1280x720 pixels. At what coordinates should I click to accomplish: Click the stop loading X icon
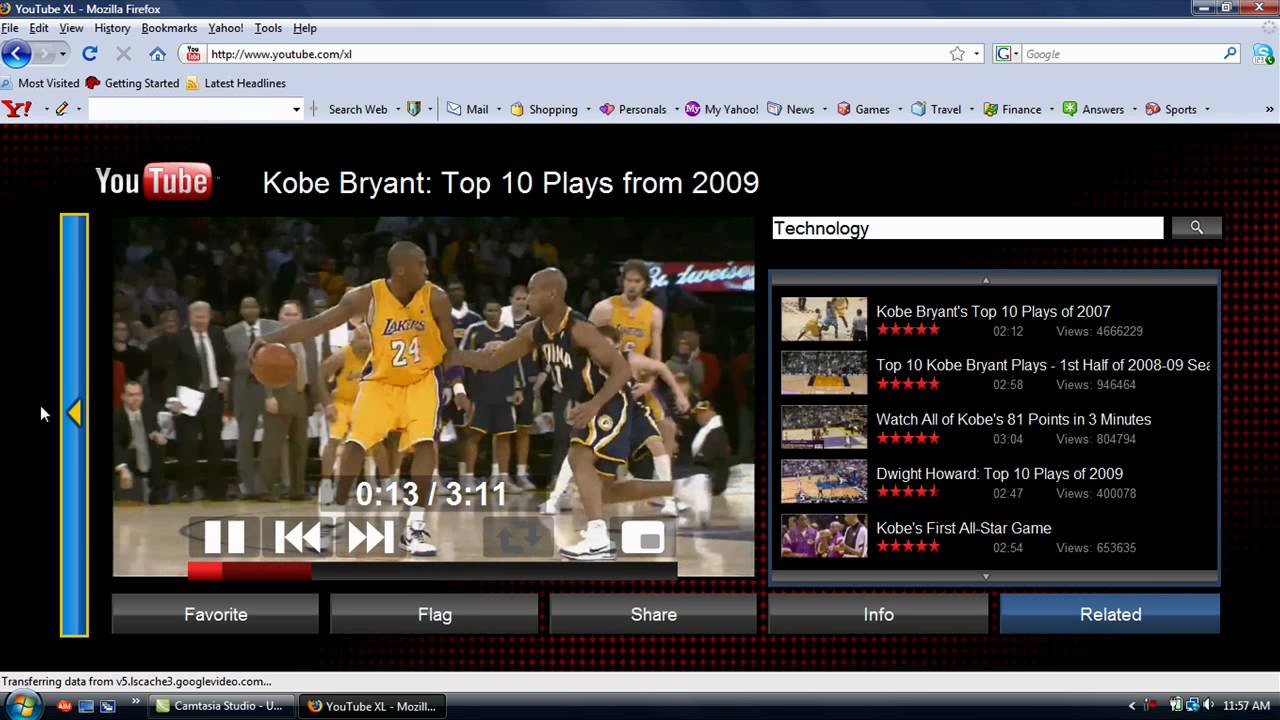tap(124, 54)
